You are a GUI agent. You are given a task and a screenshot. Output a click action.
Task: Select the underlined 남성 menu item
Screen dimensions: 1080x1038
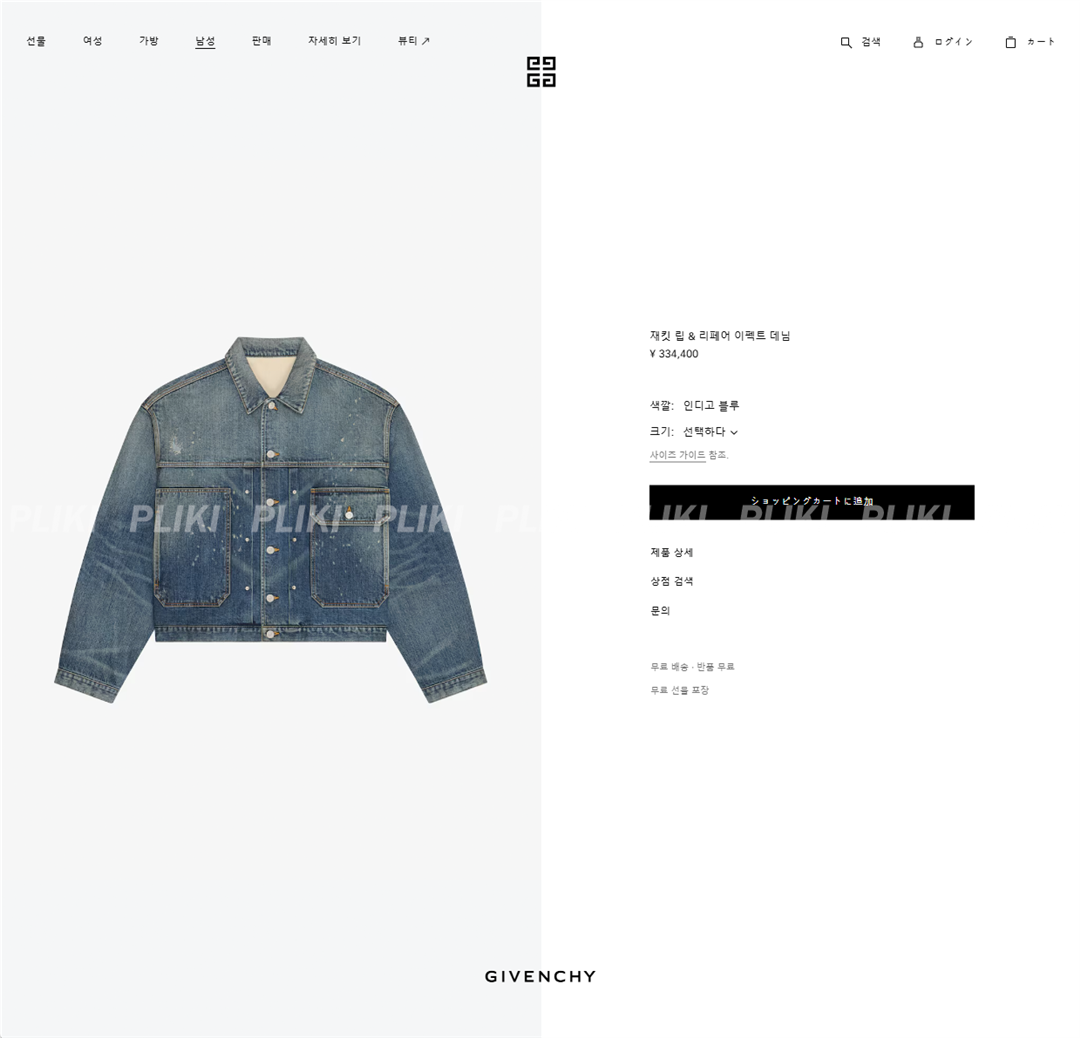(205, 41)
